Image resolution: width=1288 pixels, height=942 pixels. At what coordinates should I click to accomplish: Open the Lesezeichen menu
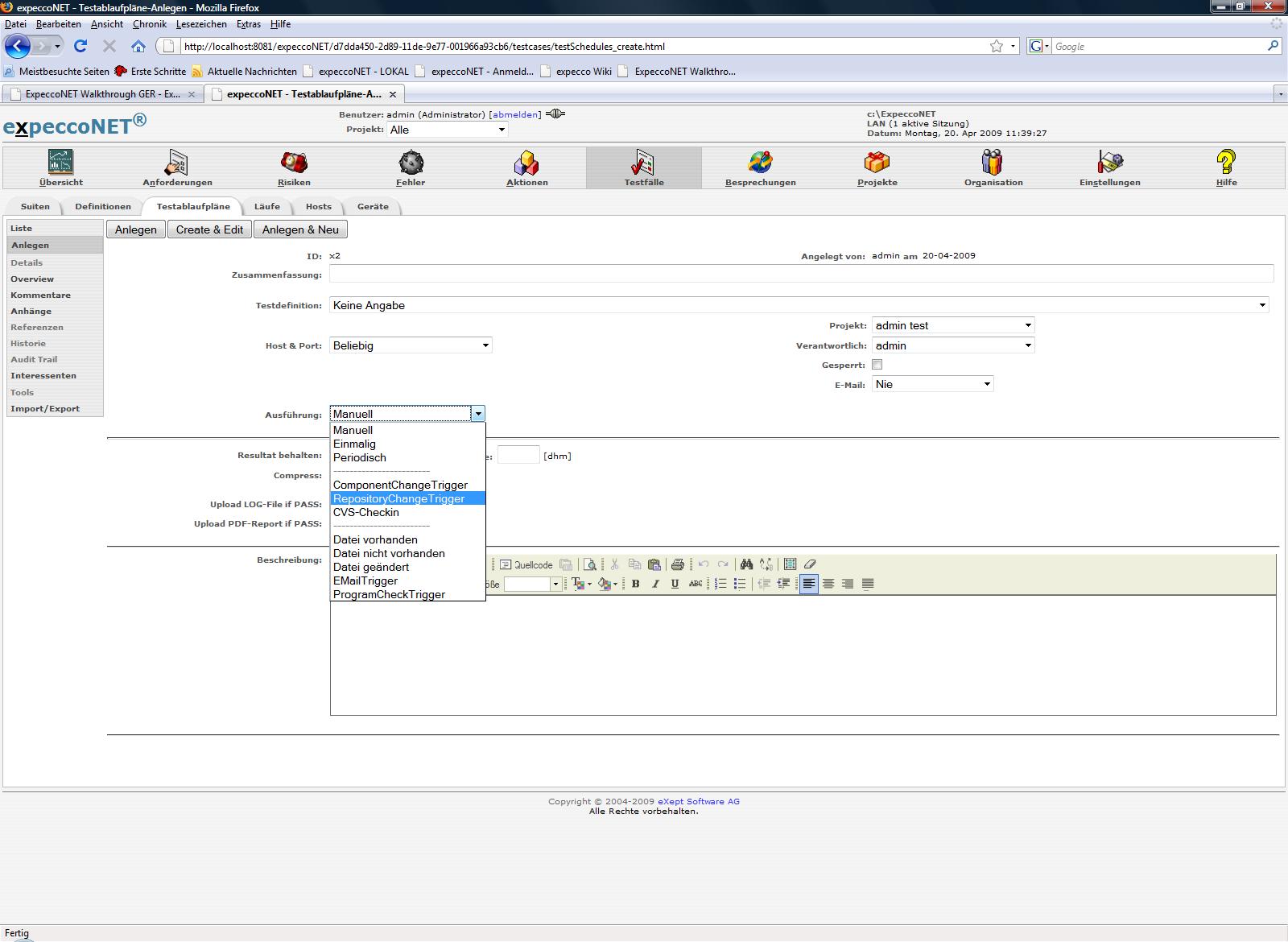pos(201,24)
